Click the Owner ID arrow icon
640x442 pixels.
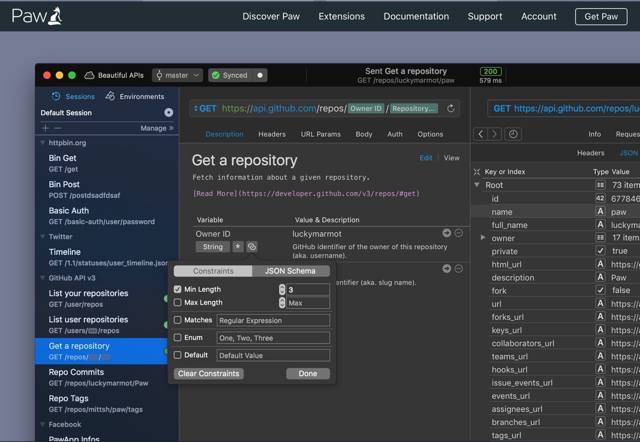(447, 233)
